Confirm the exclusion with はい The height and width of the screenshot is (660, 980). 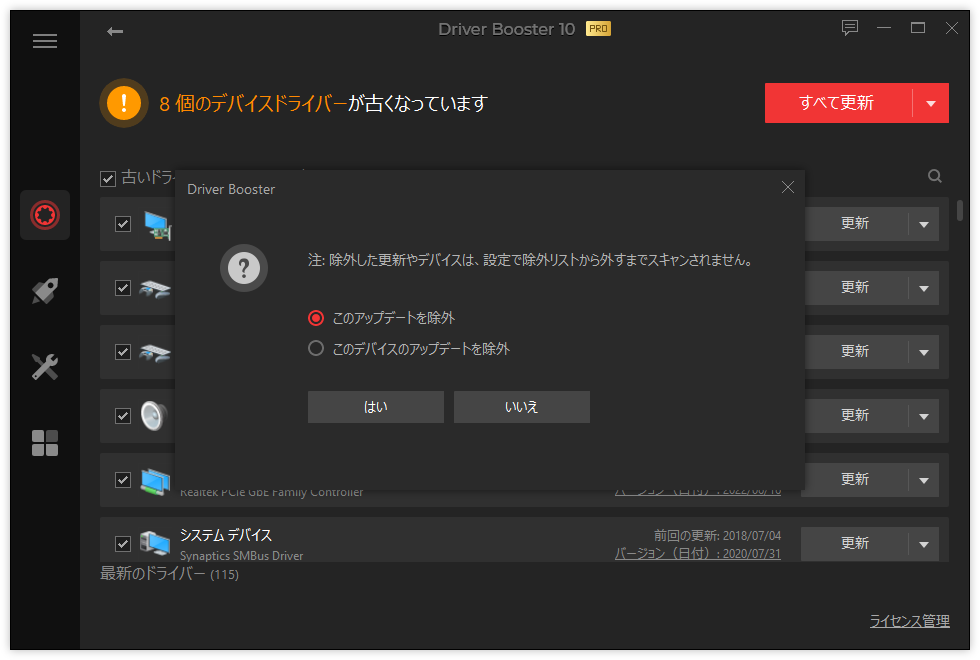(x=376, y=407)
